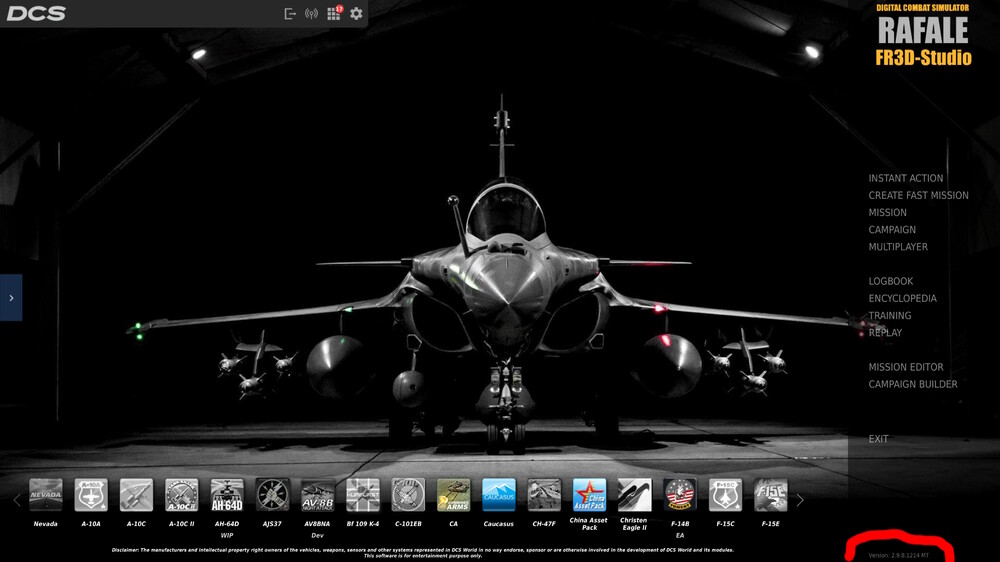Click the Rafale FR3D-Studio title logo

point(923,35)
